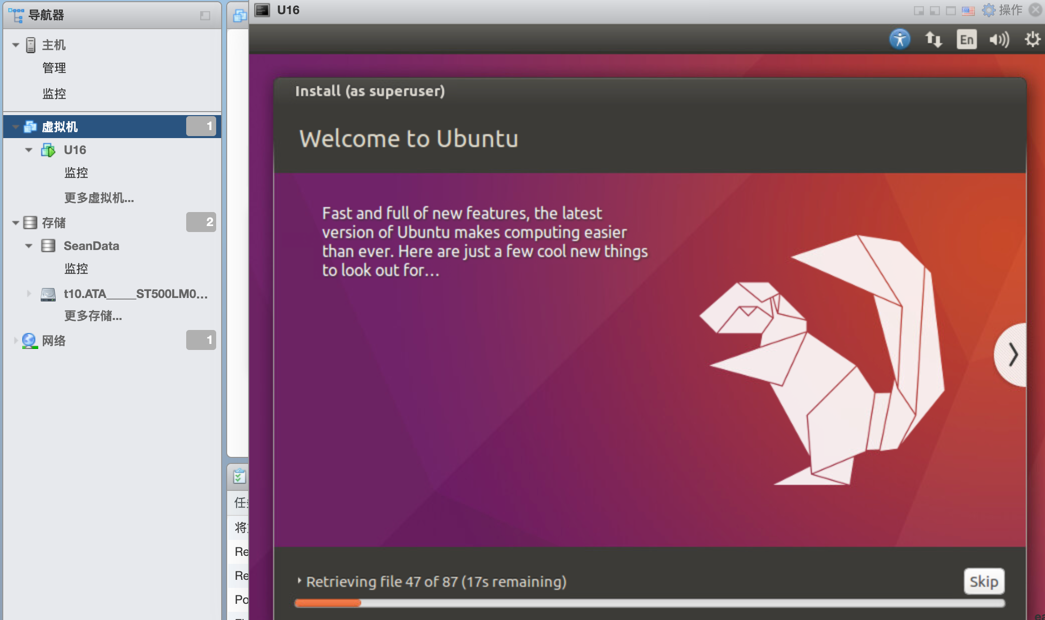Collapse the 导航器 navigator panel
This screenshot has height=620, width=1045.
click(205, 15)
